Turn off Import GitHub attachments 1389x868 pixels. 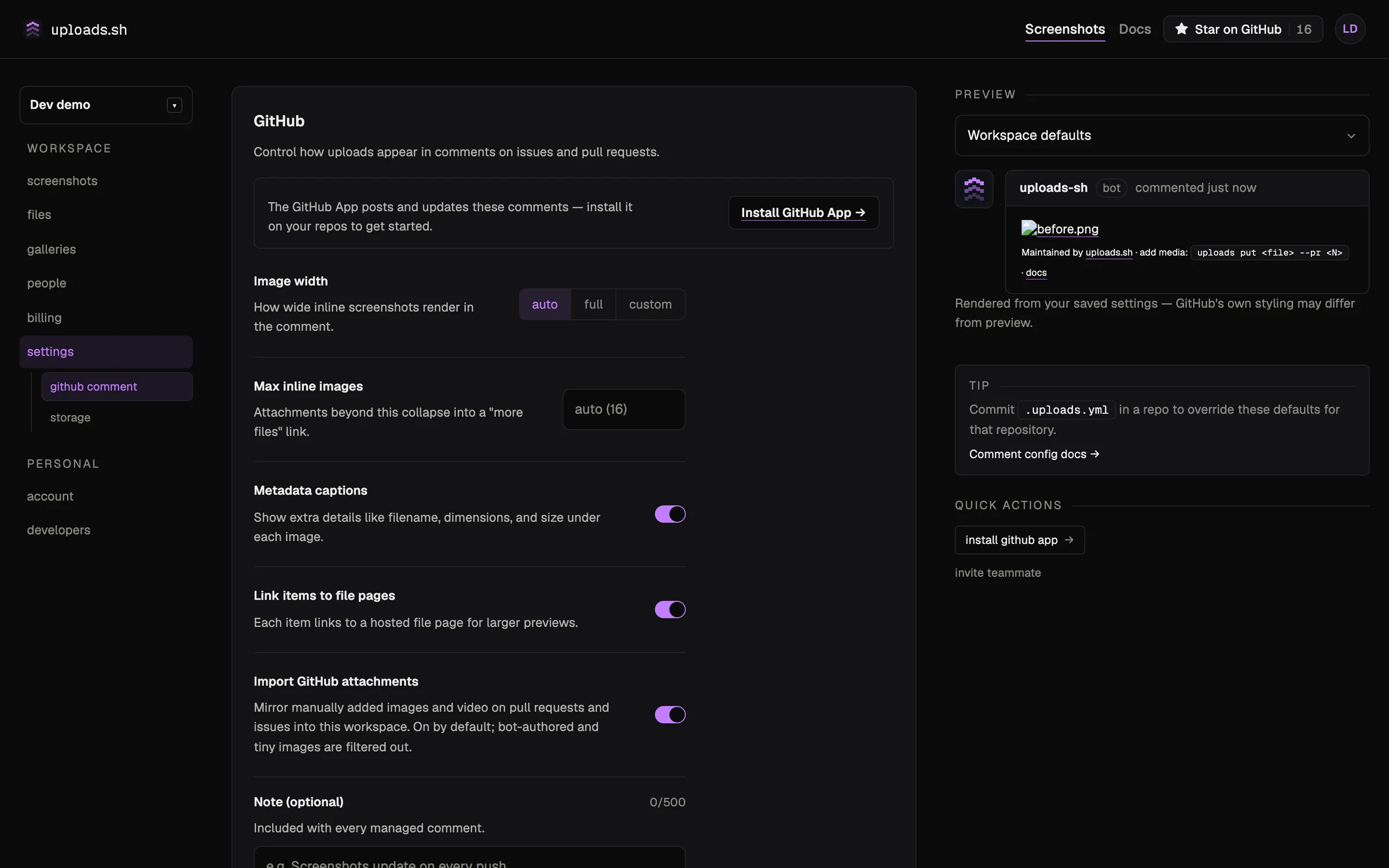pyautogui.click(x=670, y=715)
